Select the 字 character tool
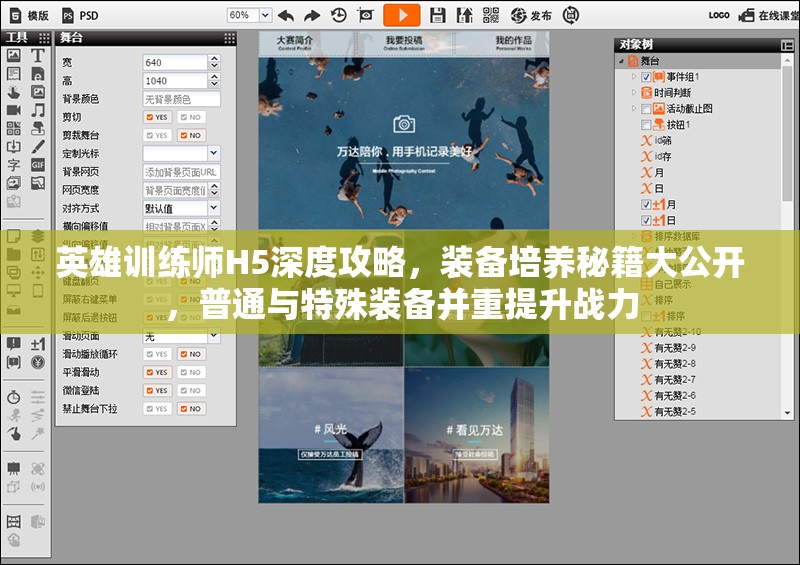800x565 pixels. pyautogui.click(x=14, y=165)
